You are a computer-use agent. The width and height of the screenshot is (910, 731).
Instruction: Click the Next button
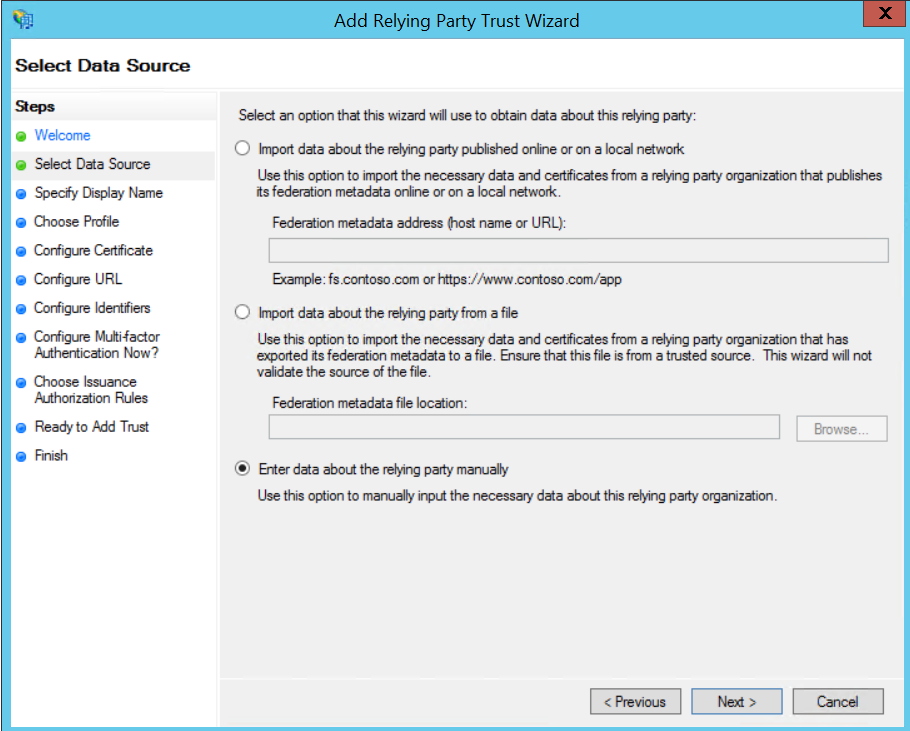[736, 702]
